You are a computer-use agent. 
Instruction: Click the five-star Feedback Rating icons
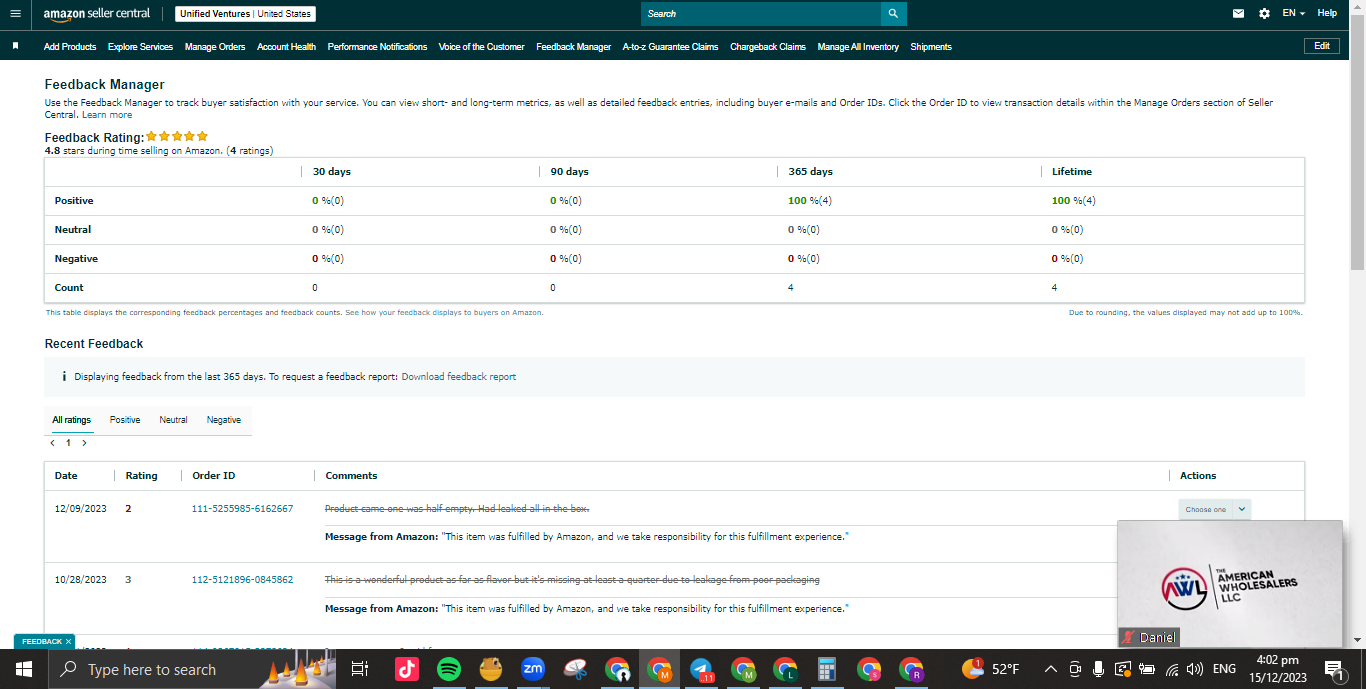pyautogui.click(x=177, y=136)
